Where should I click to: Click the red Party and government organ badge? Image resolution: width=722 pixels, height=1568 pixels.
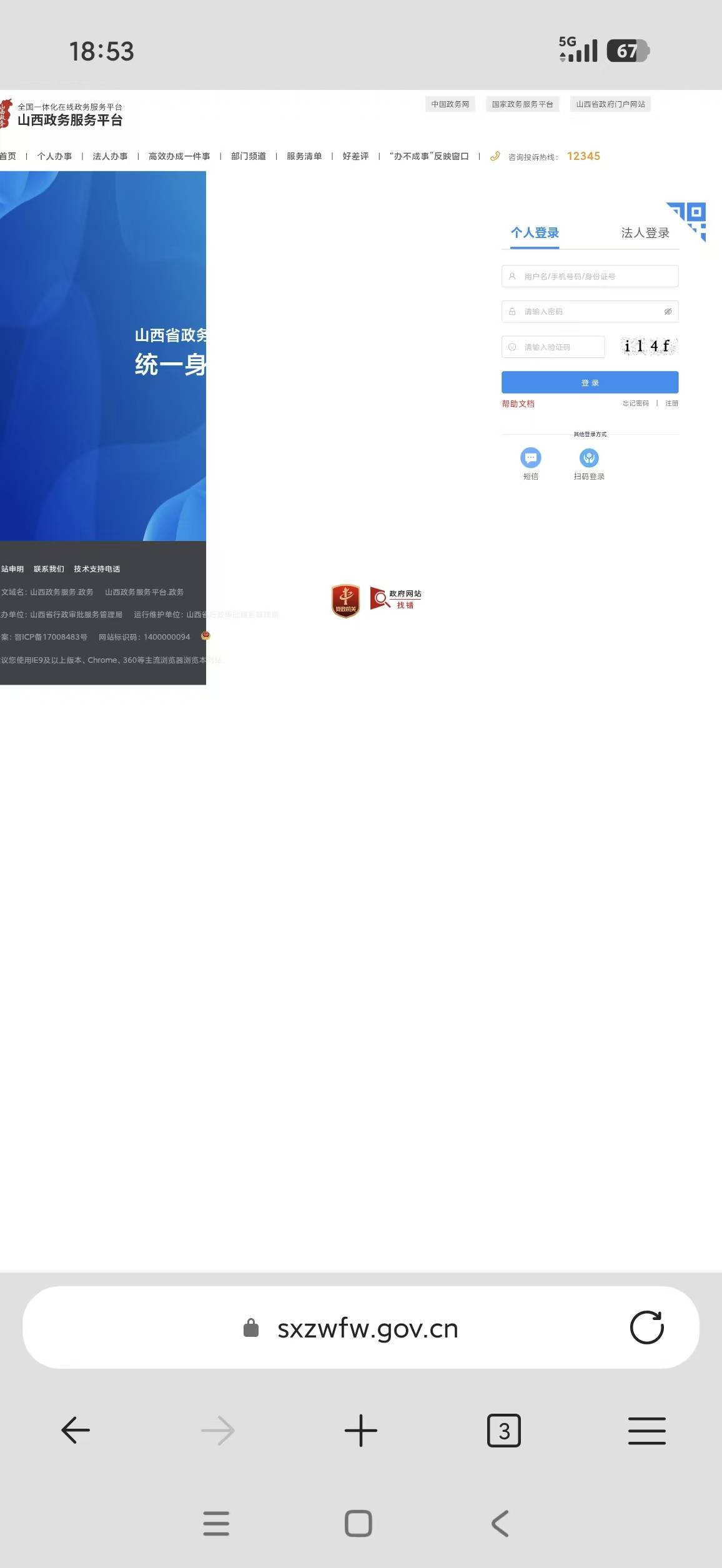coord(345,601)
